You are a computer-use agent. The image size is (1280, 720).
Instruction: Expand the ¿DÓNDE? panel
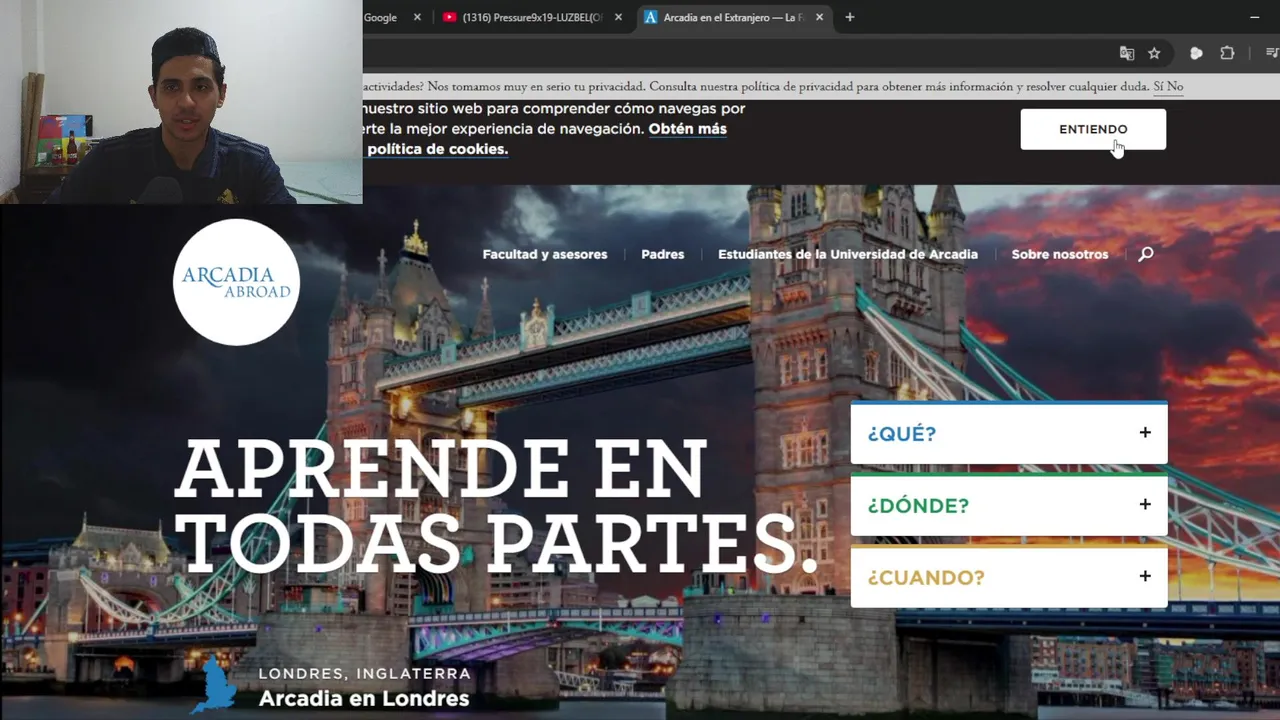click(1009, 505)
